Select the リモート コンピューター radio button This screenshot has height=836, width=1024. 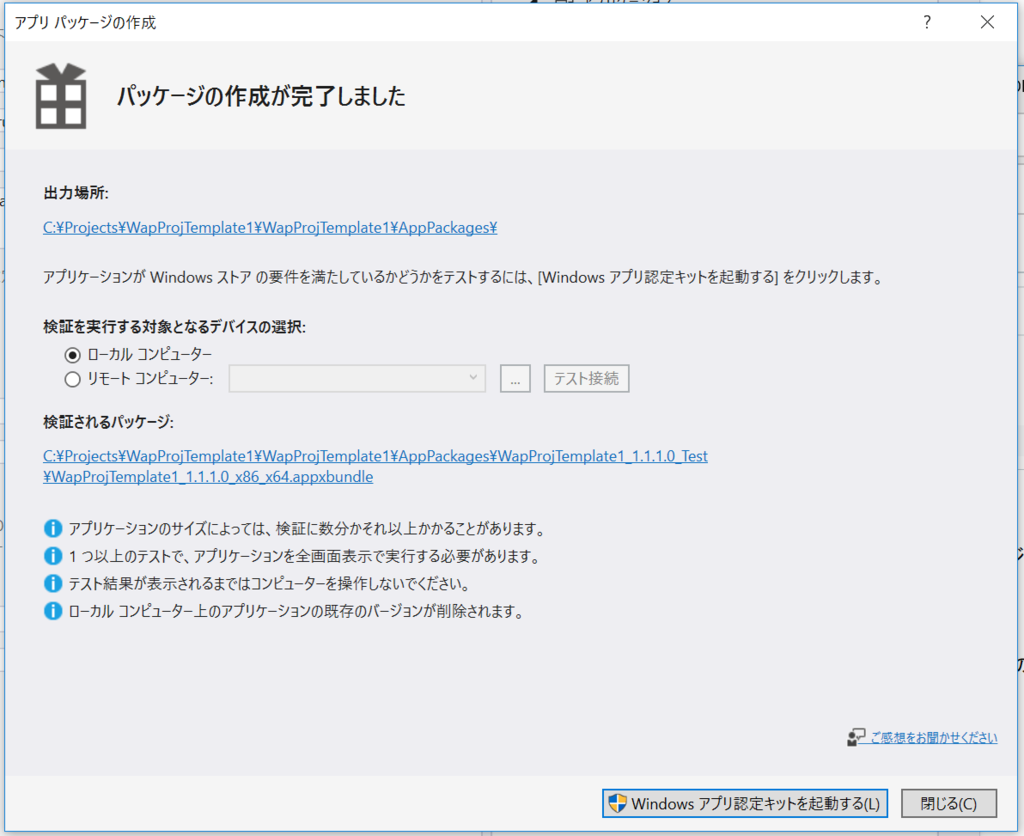72,379
